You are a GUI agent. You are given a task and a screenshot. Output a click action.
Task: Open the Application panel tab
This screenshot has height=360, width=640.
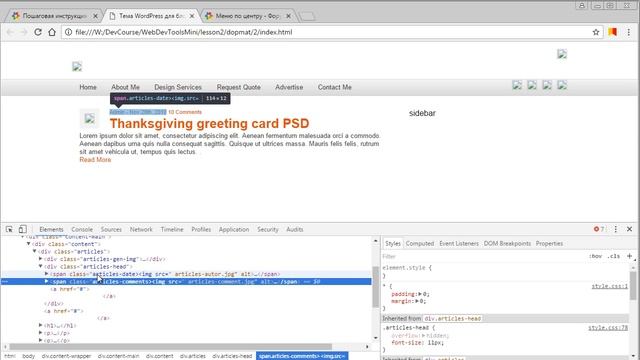tap(234, 229)
